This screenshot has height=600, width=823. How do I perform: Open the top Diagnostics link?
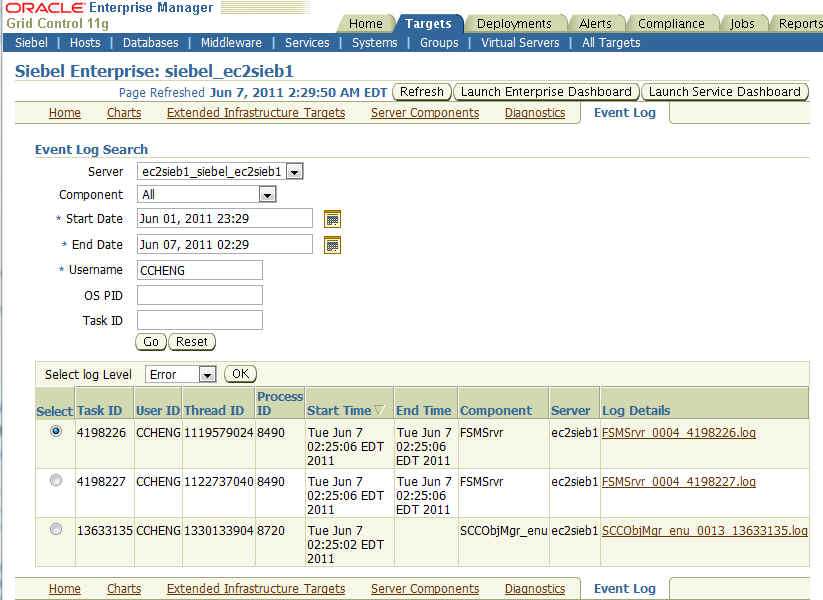[x=535, y=113]
